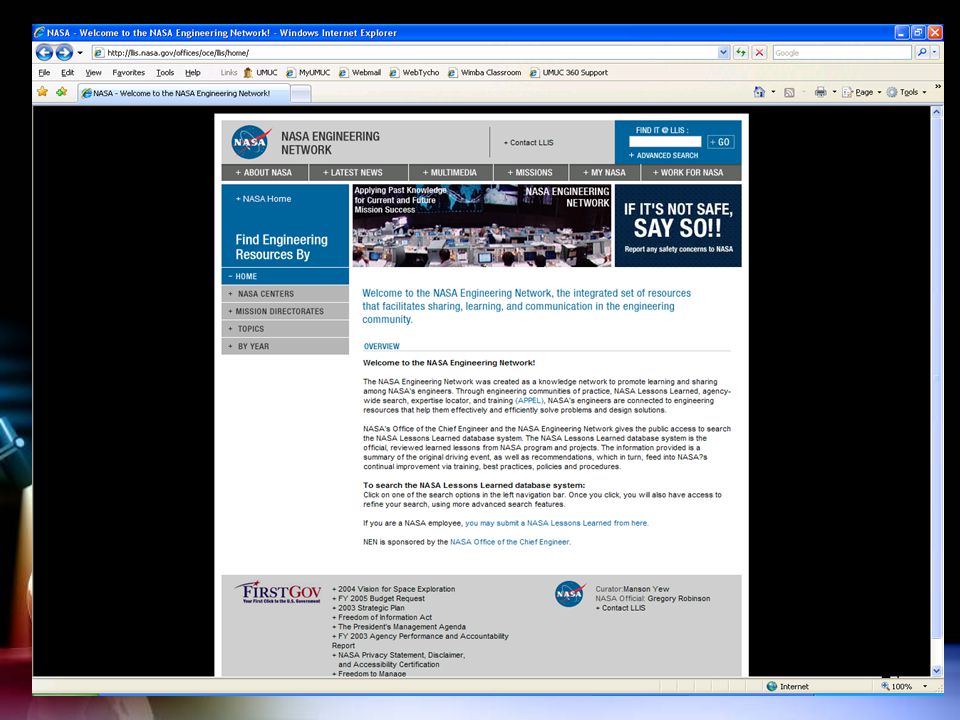
Task: Click the NASA meatball logo in header
Action: (x=251, y=142)
